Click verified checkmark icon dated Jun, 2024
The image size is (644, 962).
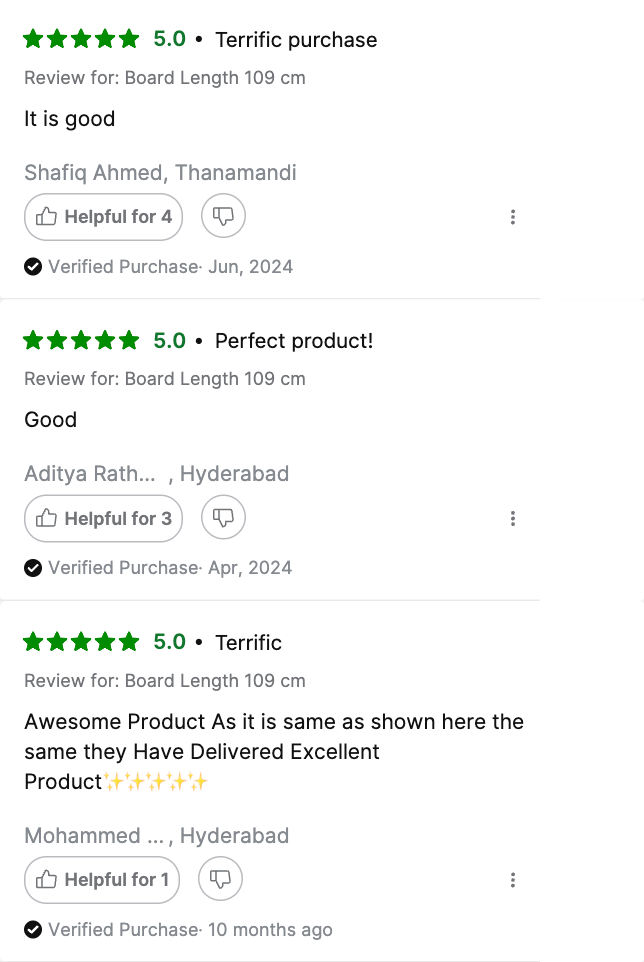coord(33,267)
